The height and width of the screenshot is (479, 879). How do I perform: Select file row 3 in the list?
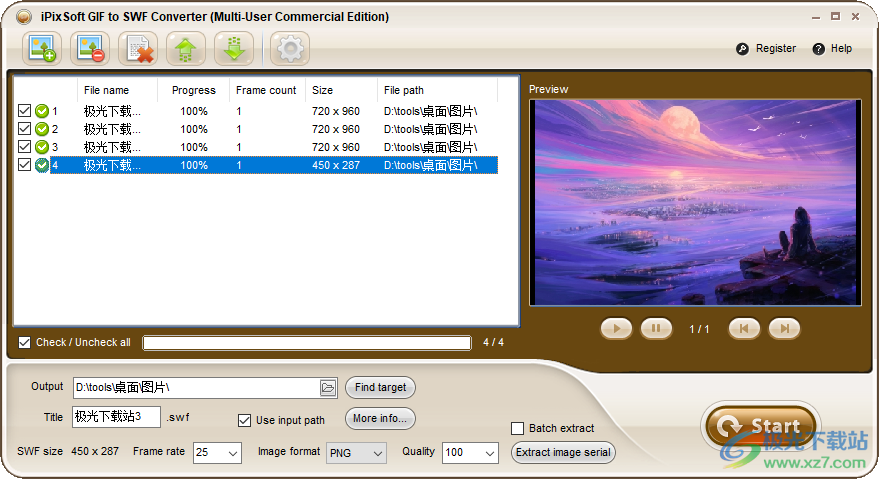click(x=274, y=147)
